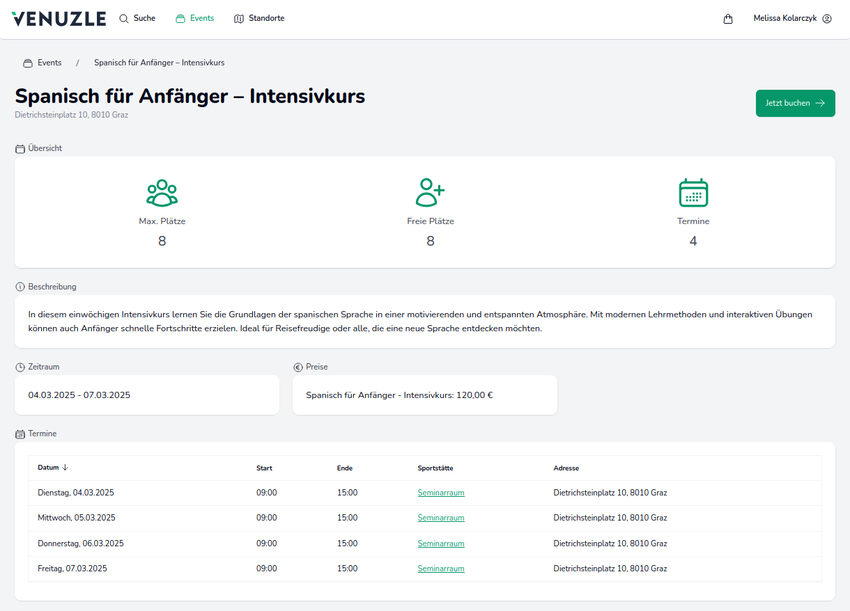Navigate to Events via the breadcrumb
850x611 pixels.
(48, 62)
